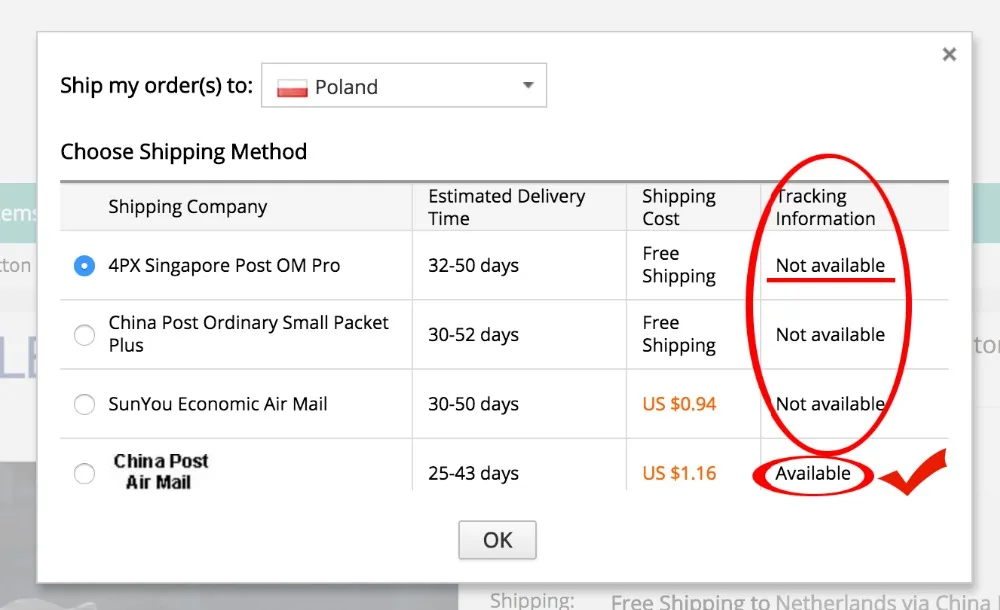1000x610 pixels.
Task: Click the 'US $1.16' shipping cost
Action: (679, 473)
